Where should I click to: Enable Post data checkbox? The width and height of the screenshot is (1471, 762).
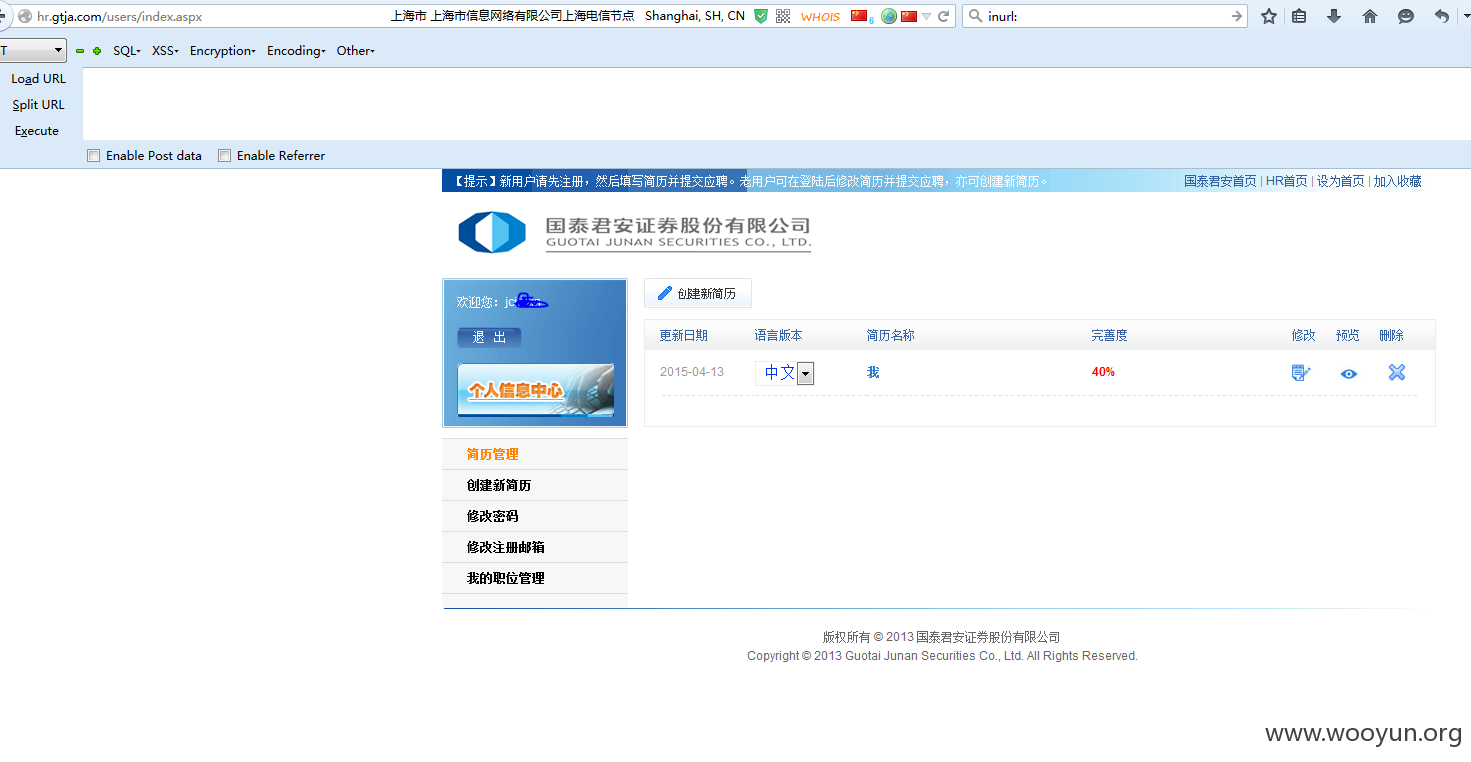[x=94, y=155]
